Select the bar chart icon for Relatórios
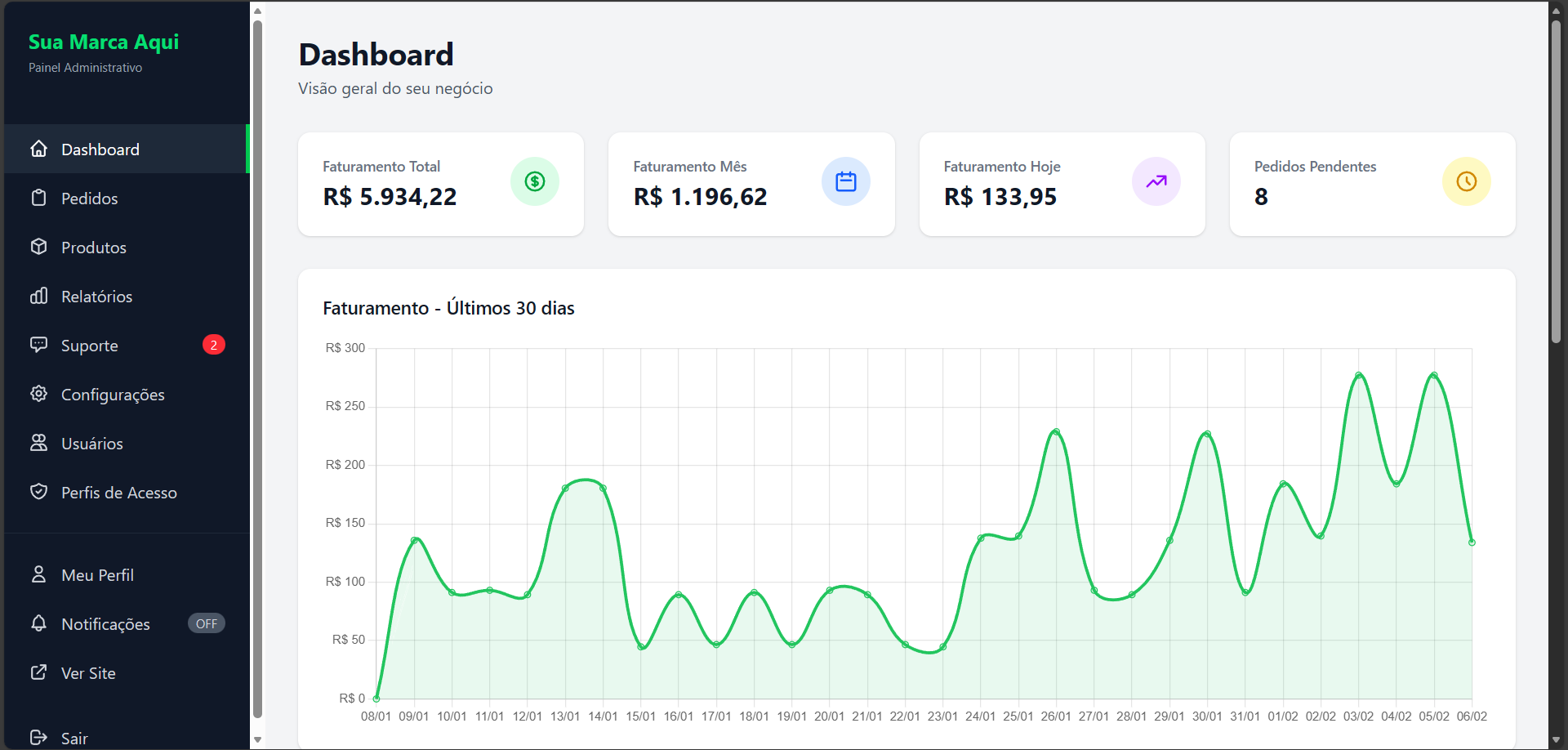The width and height of the screenshot is (1568, 750). [x=39, y=296]
